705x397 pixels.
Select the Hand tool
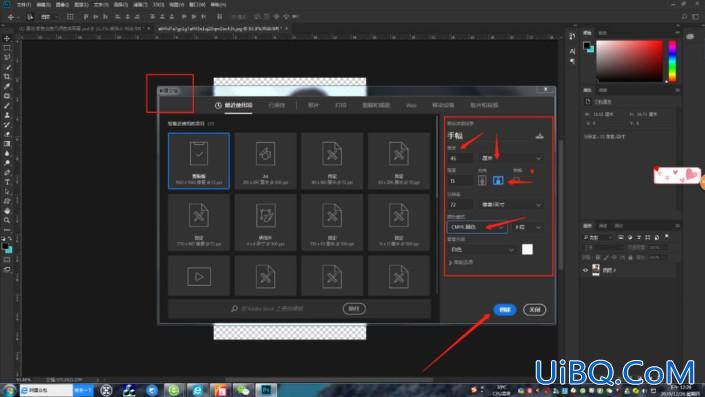click(x=7, y=211)
